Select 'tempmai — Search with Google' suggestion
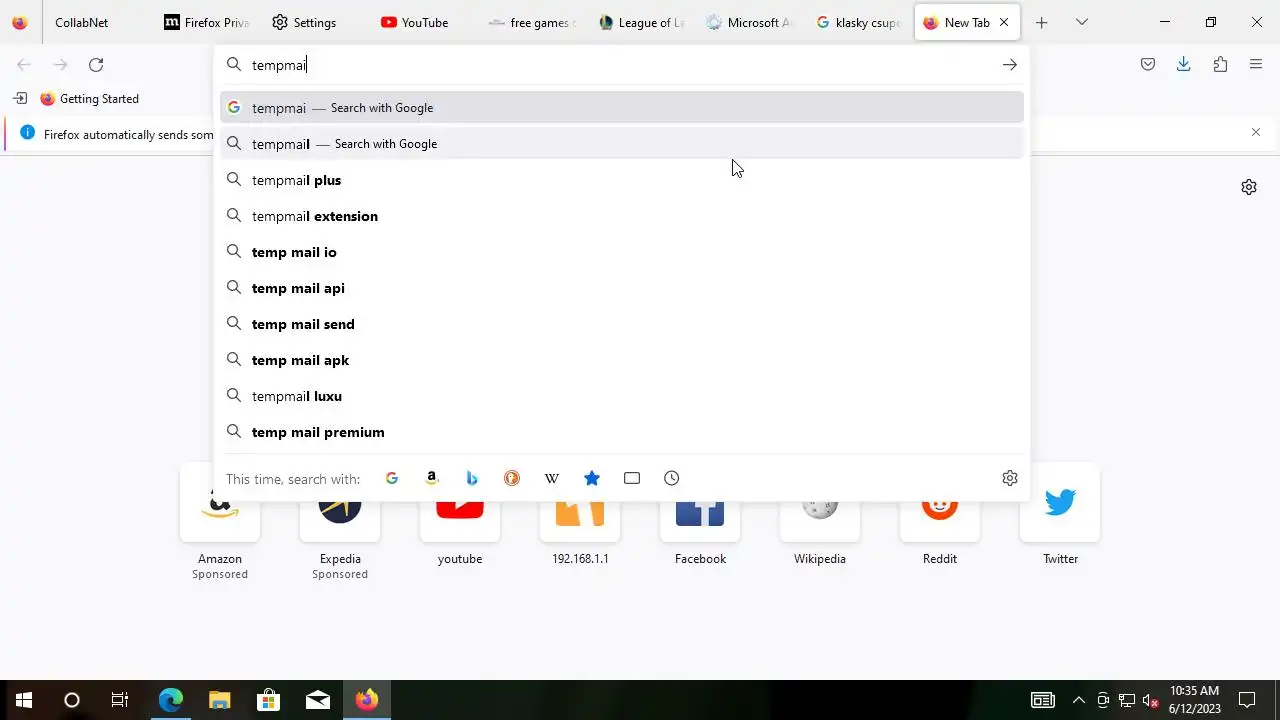This screenshot has height=720, width=1280. click(x=622, y=108)
